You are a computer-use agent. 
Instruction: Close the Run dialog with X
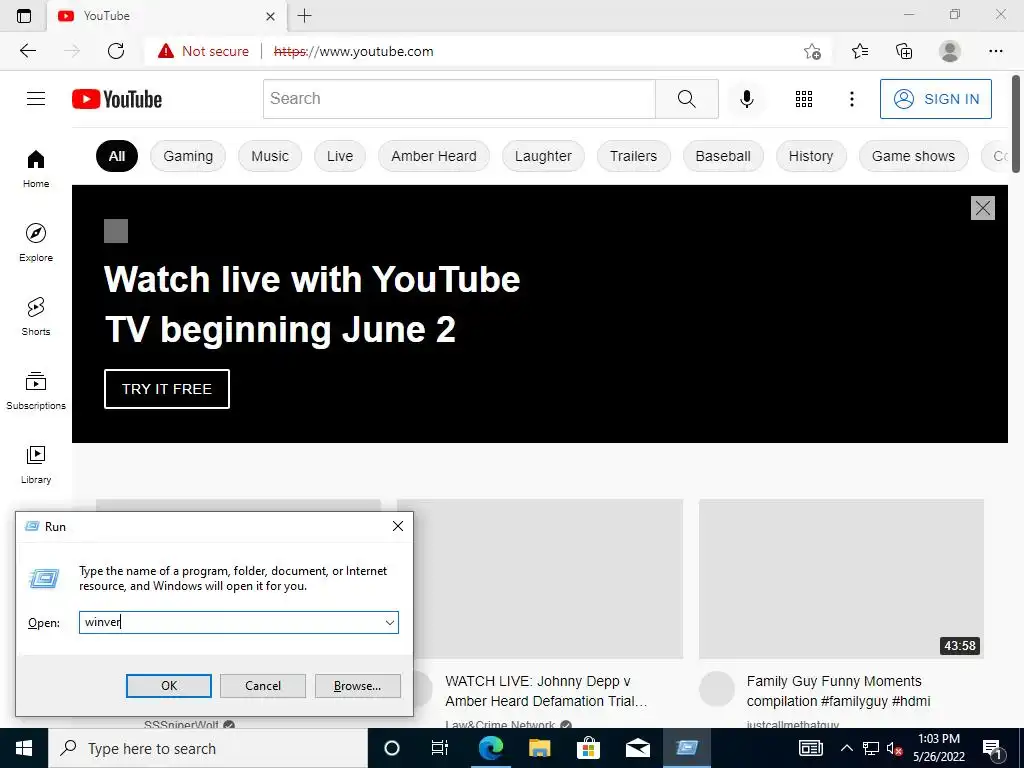(398, 526)
